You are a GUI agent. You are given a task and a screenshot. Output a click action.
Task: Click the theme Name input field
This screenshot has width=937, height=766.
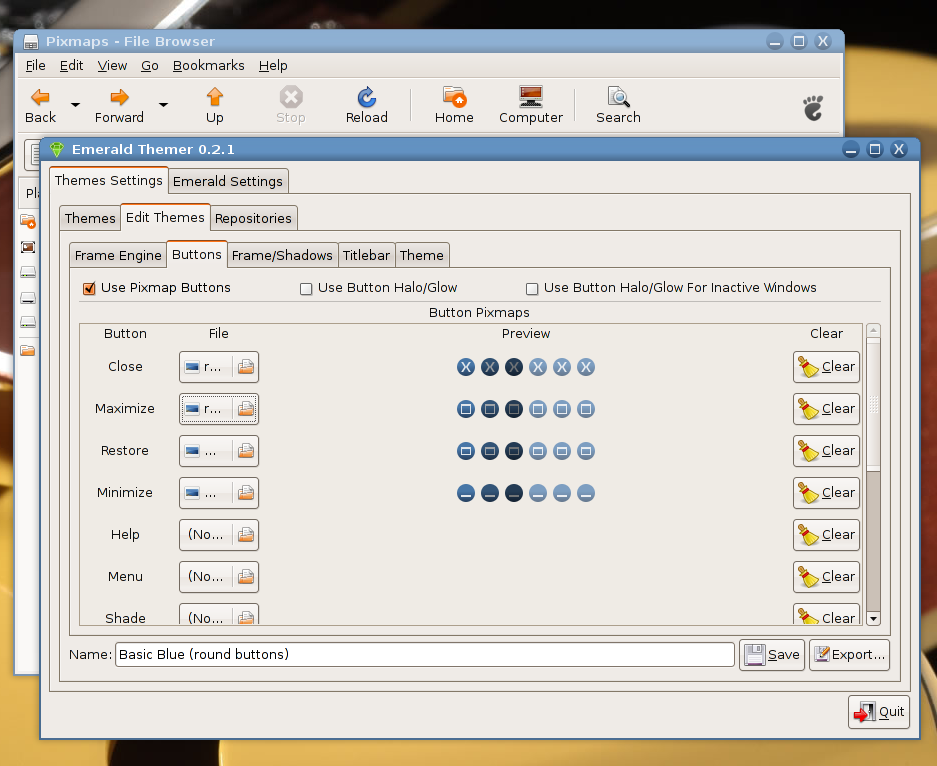[424, 654]
